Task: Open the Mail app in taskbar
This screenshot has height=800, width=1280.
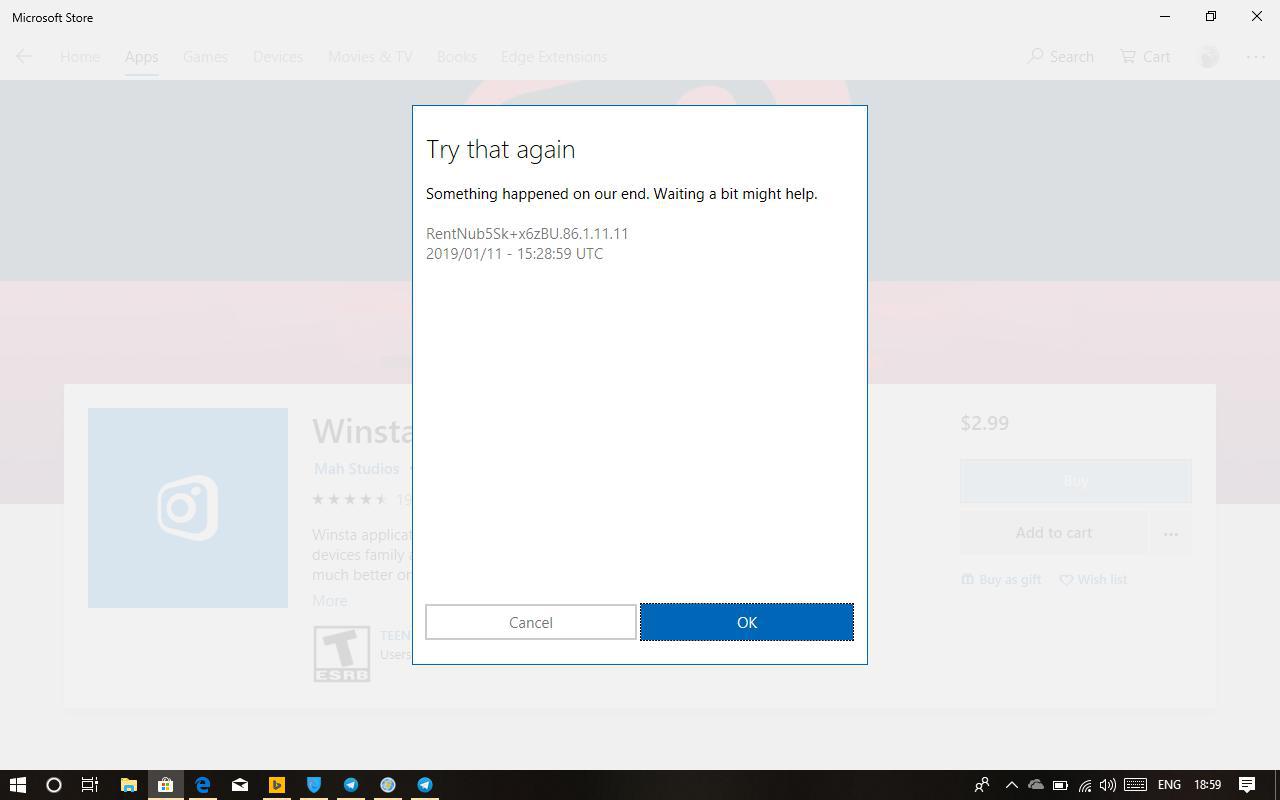Action: point(240,785)
